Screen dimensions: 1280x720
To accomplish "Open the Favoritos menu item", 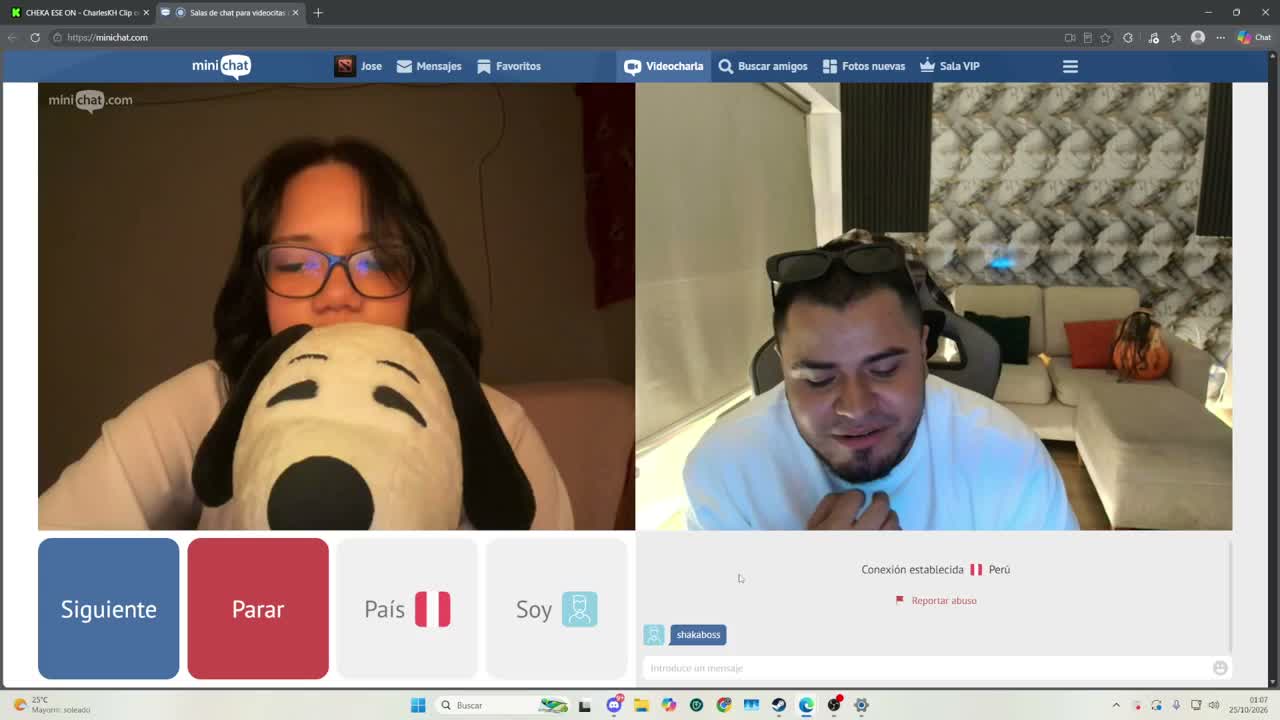I will point(509,66).
